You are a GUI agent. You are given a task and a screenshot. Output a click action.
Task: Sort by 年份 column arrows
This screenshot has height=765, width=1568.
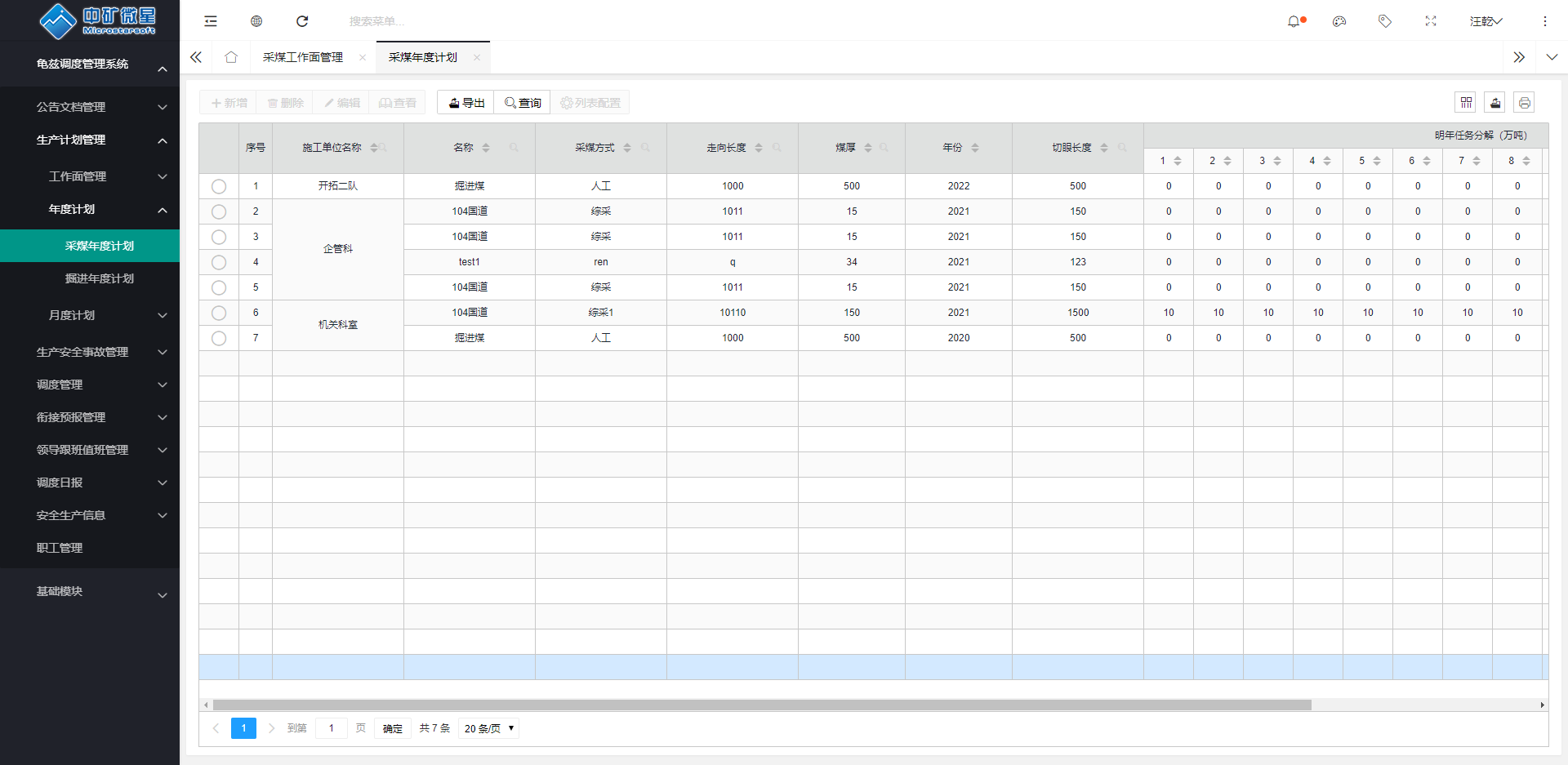(x=975, y=148)
